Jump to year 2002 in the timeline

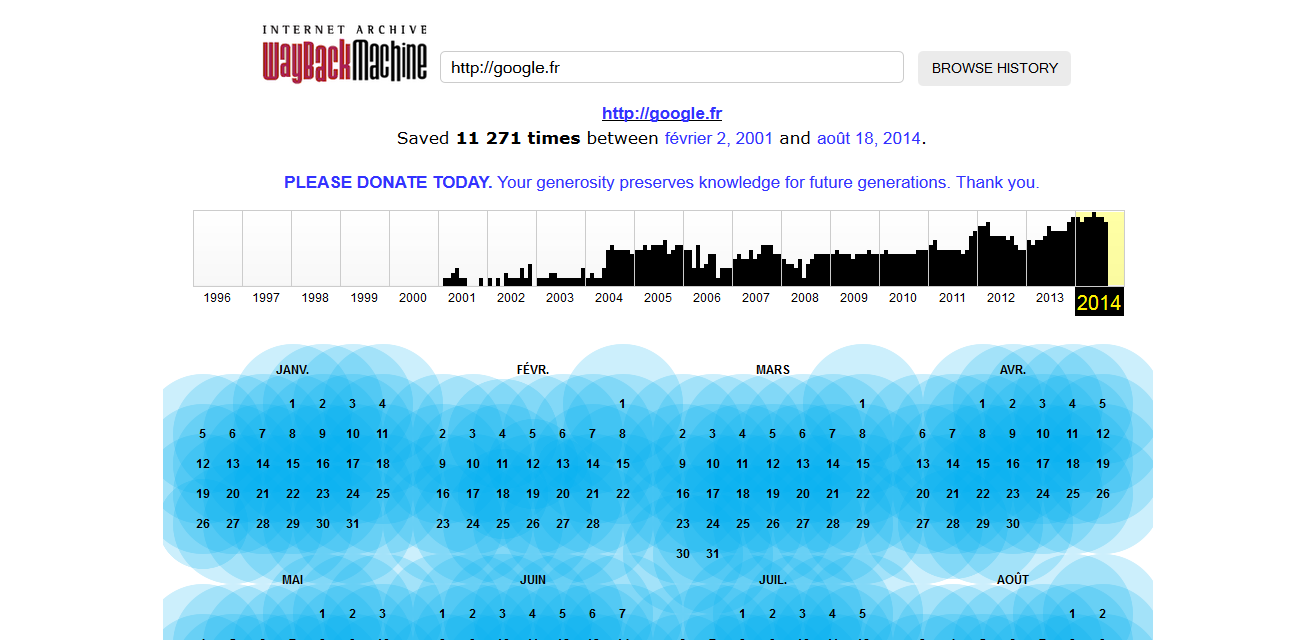tap(511, 297)
